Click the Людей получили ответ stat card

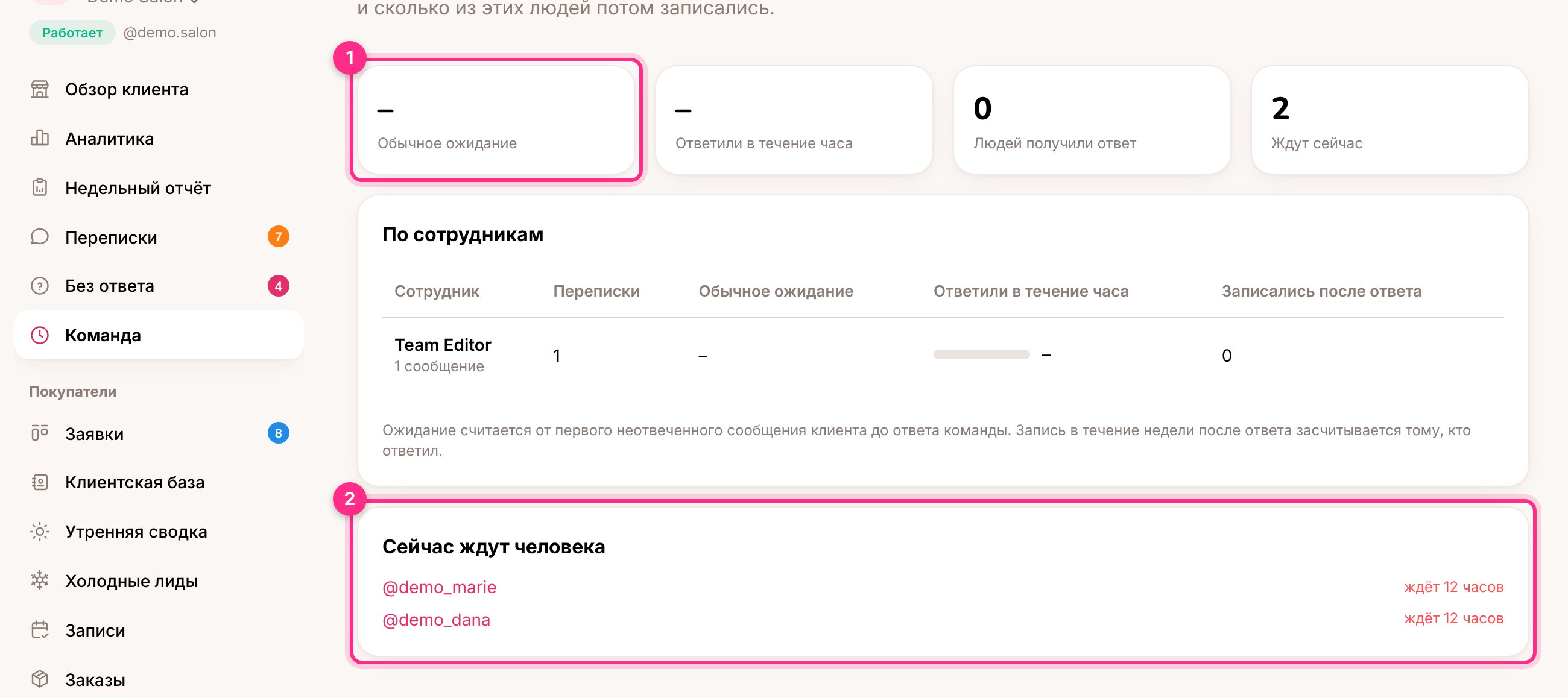[x=1092, y=120]
